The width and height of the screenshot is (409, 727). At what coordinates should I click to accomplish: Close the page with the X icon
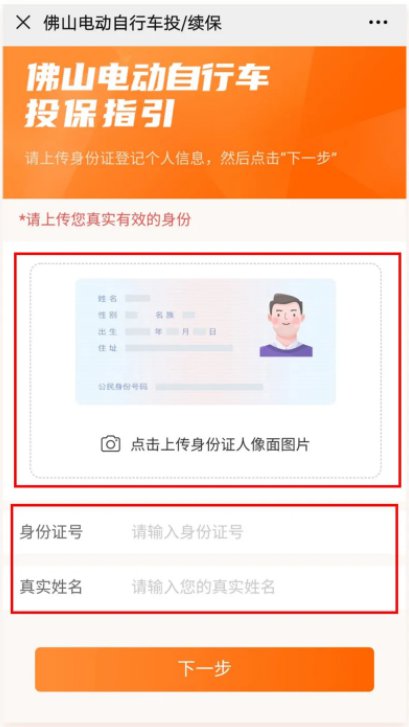[x=23, y=23]
